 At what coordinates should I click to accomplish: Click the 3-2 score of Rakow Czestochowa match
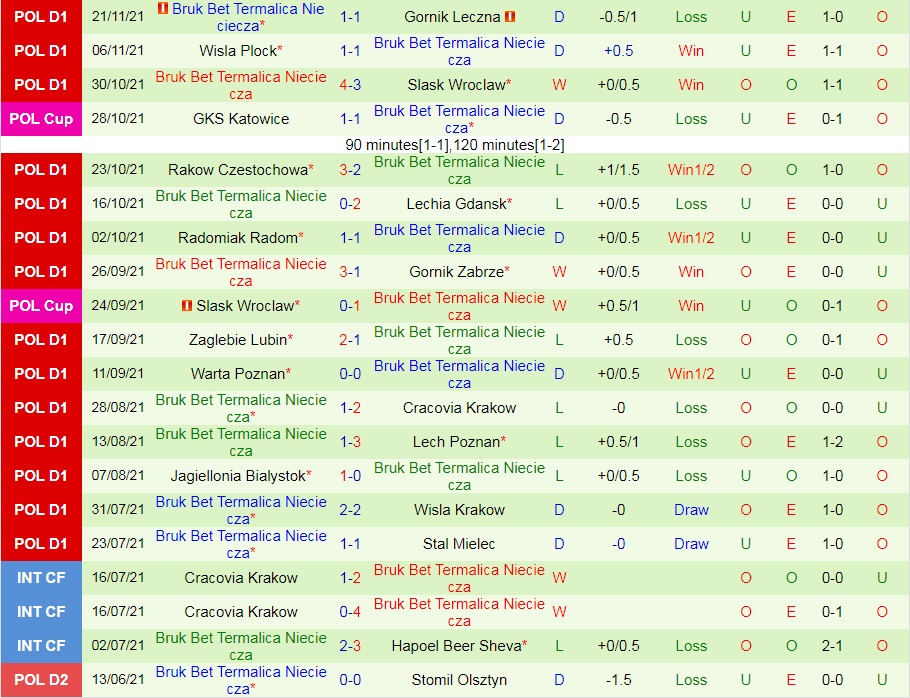click(350, 170)
